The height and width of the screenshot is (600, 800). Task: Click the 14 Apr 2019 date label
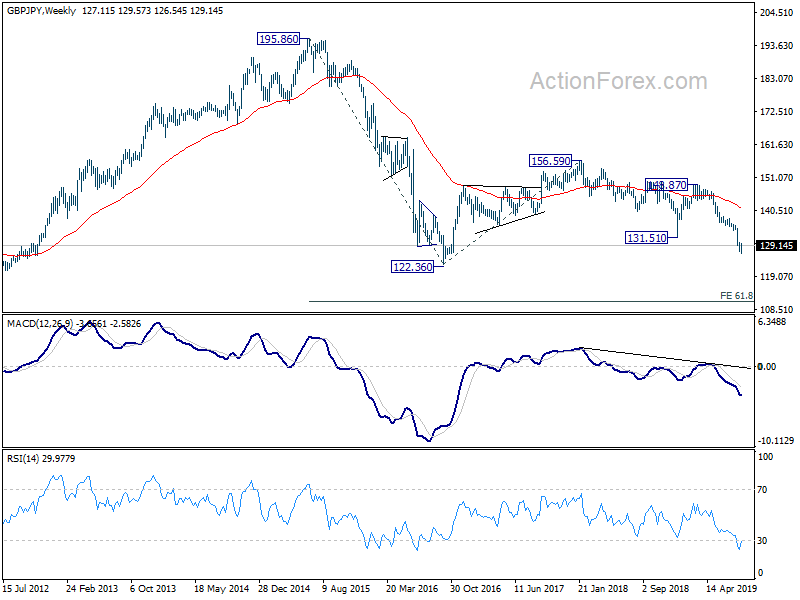[x=732, y=588]
